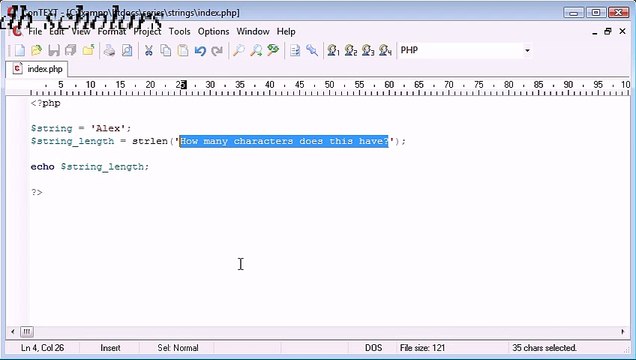Image resolution: width=636 pixels, height=360 pixels.
Task: Paste with the clipboard icon
Action: click(x=183, y=50)
